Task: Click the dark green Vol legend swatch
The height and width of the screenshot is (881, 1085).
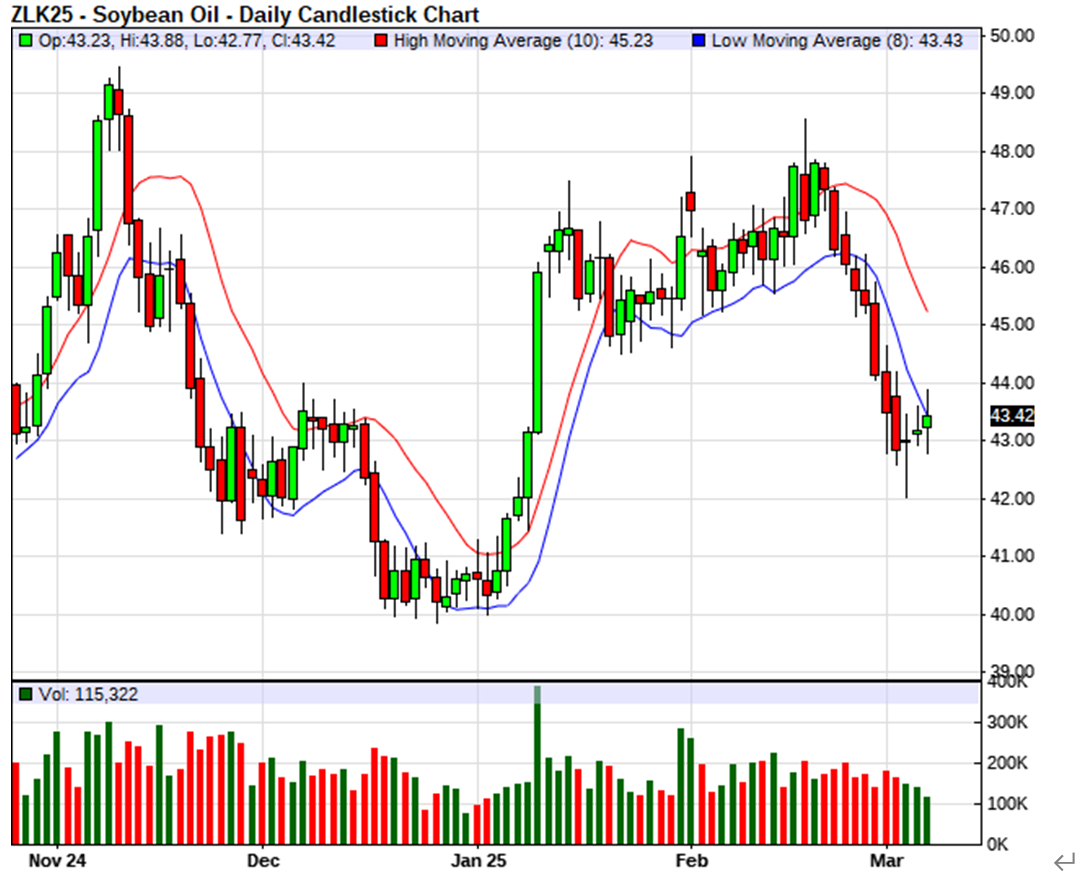Action: (x=25, y=693)
